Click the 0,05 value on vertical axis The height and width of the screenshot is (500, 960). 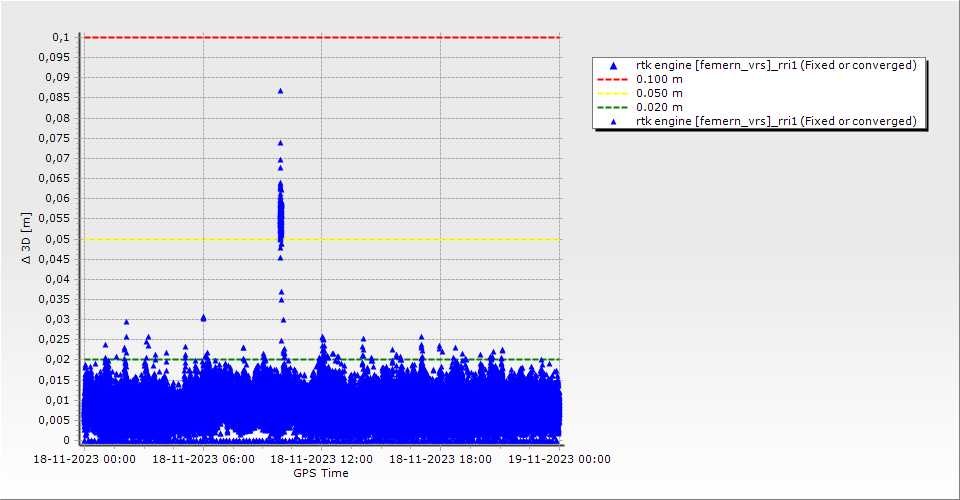(57, 239)
